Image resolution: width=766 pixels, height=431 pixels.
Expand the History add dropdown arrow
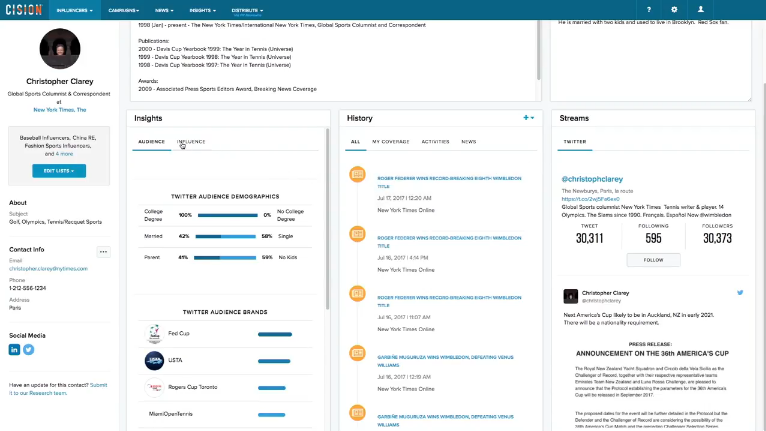point(532,118)
